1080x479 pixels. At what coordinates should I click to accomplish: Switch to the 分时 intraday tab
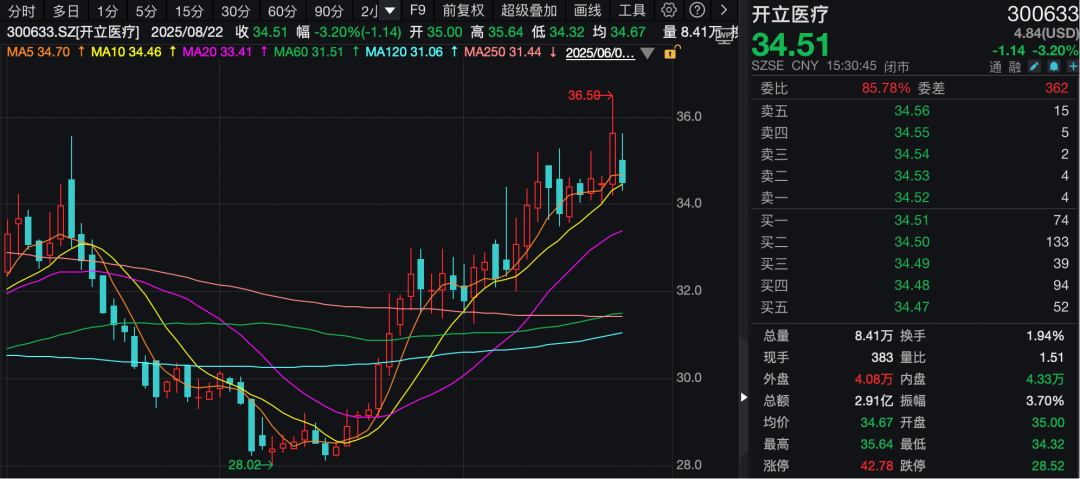pyautogui.click(x=21, y=11)
